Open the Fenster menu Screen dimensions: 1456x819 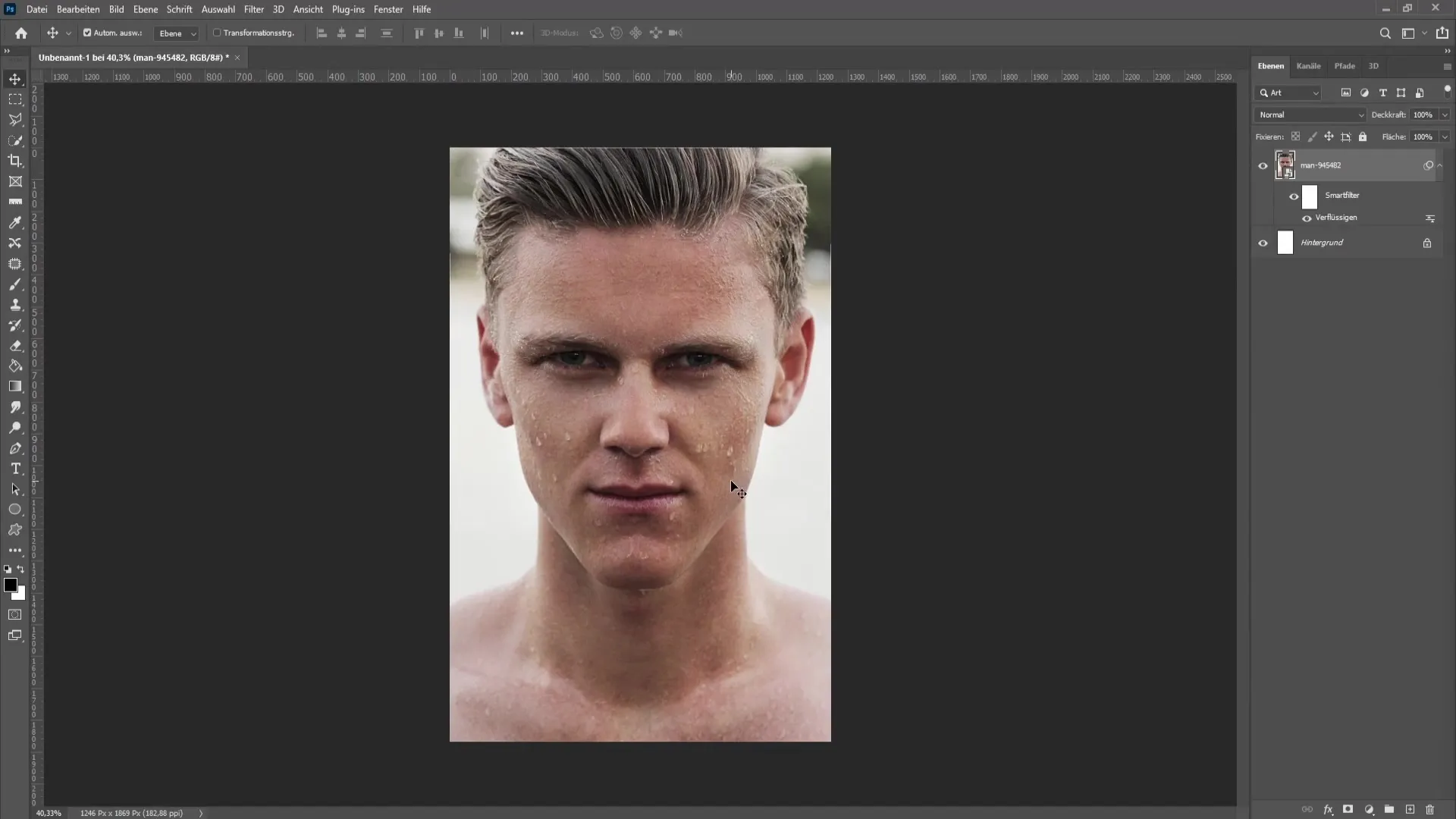pyautogui.click(x=389, y=9)
